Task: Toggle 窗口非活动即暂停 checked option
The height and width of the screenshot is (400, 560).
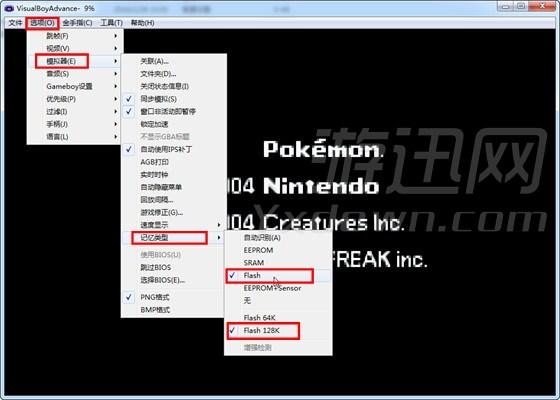Action: (174, 112)
